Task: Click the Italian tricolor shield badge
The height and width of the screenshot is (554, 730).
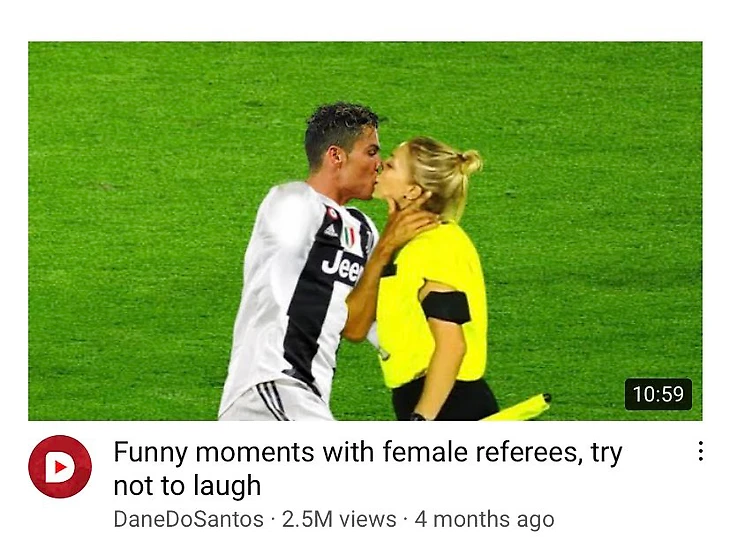Action: point(348,237)
